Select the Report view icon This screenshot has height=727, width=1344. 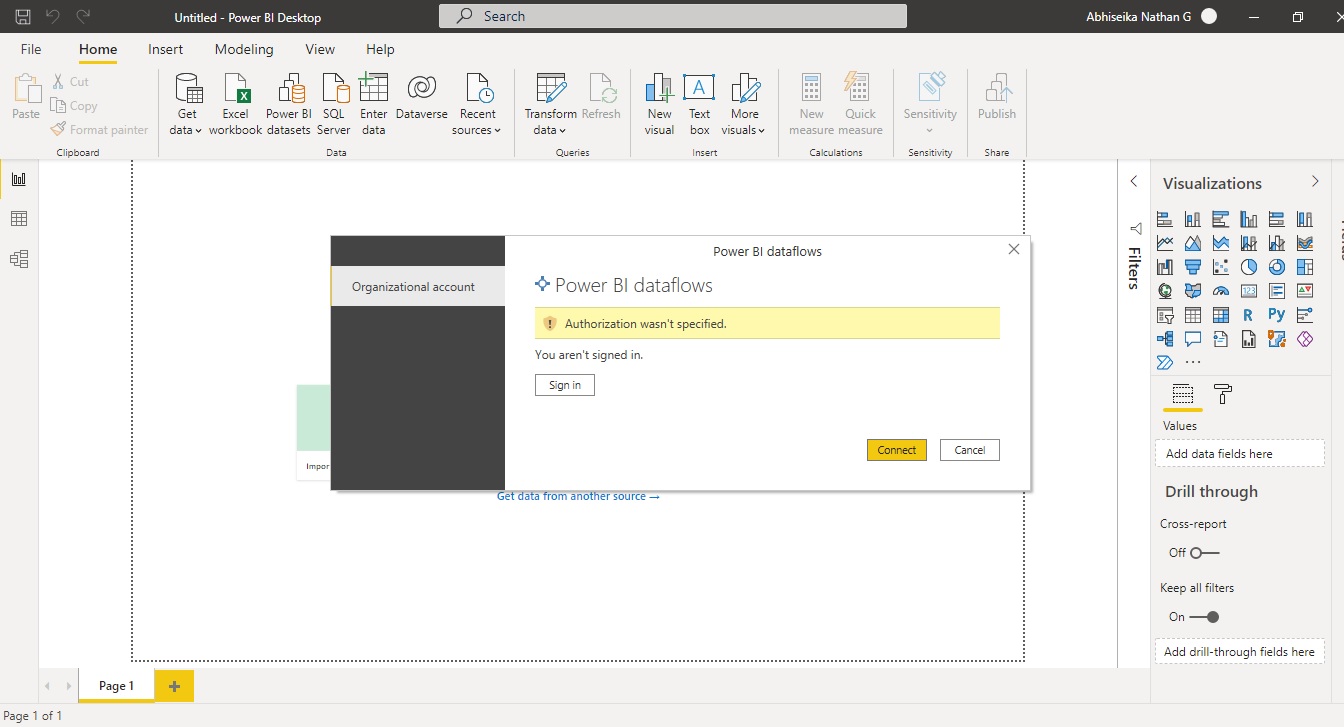(x=19, y=179)
